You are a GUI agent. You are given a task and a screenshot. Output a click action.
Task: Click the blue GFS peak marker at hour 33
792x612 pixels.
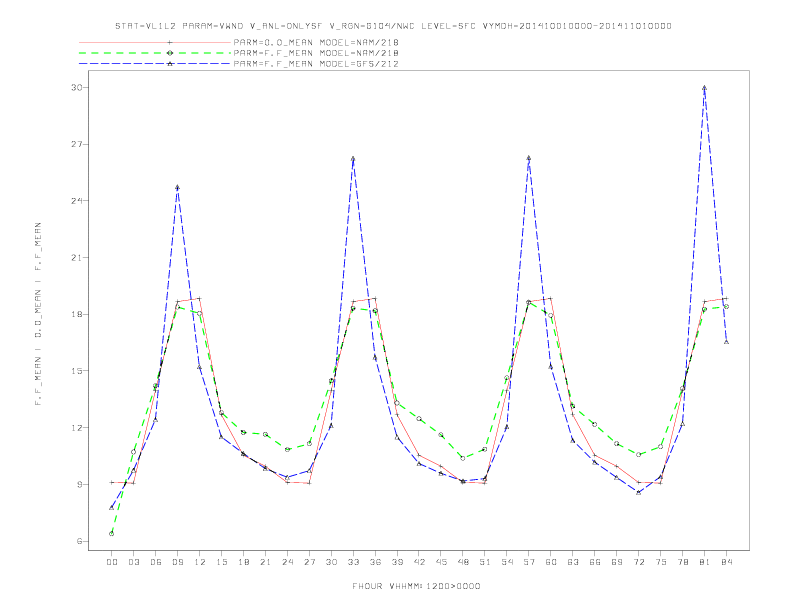point(353,159)
